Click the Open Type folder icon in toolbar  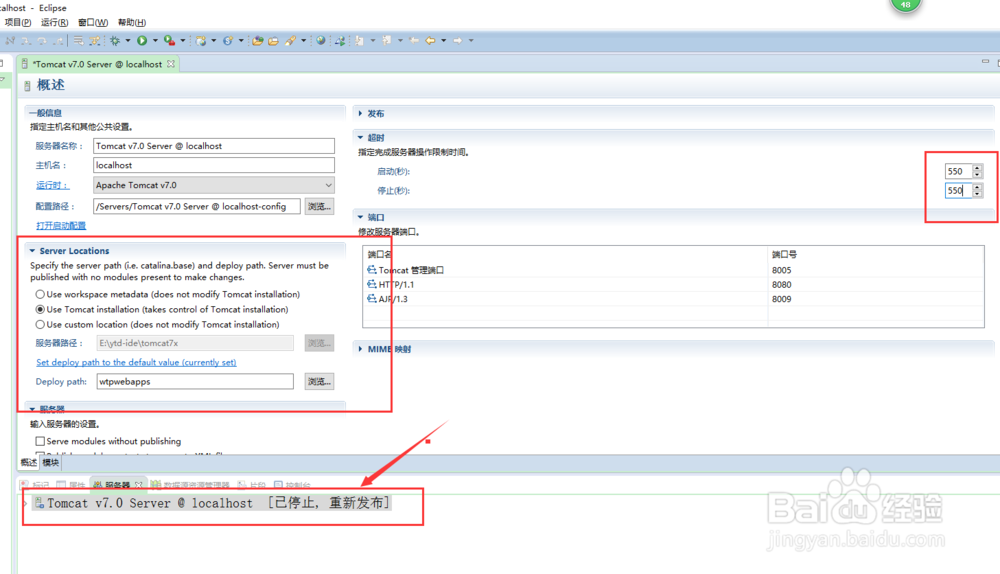coord(258,41)
